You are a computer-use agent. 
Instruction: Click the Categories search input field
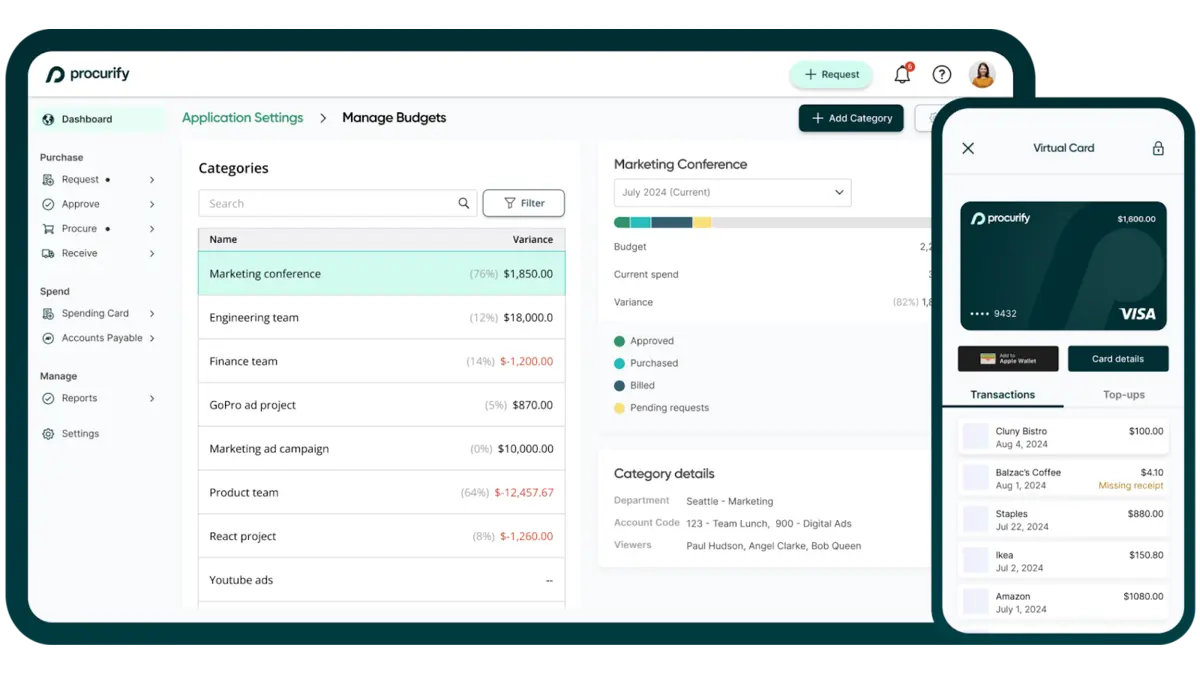click(x=327, y=204)
